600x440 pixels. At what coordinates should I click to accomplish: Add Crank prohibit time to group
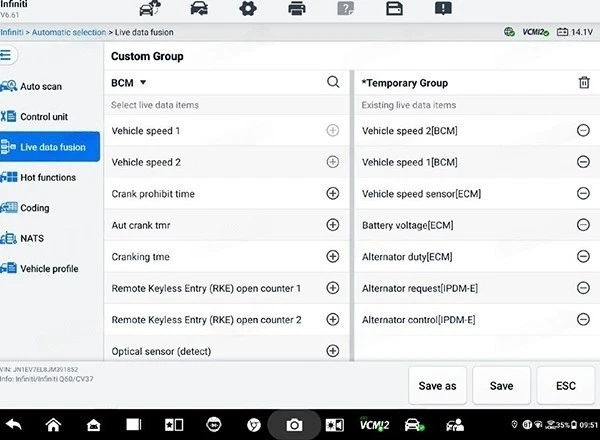coord(333,193)
